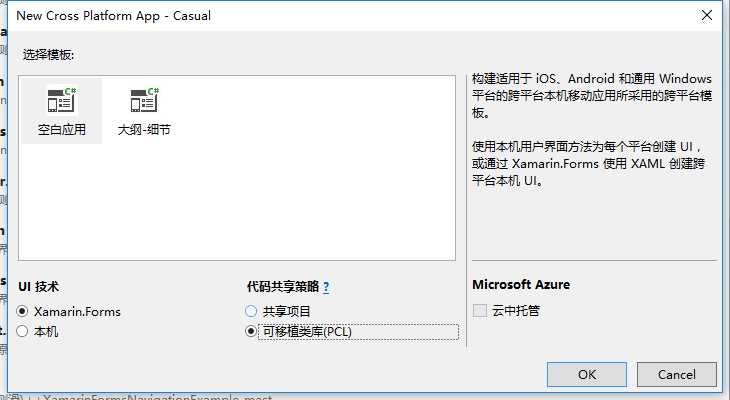Select the 共享项目 radio option
The height and width of the screenshot is (400, 730).
[251, 311]
